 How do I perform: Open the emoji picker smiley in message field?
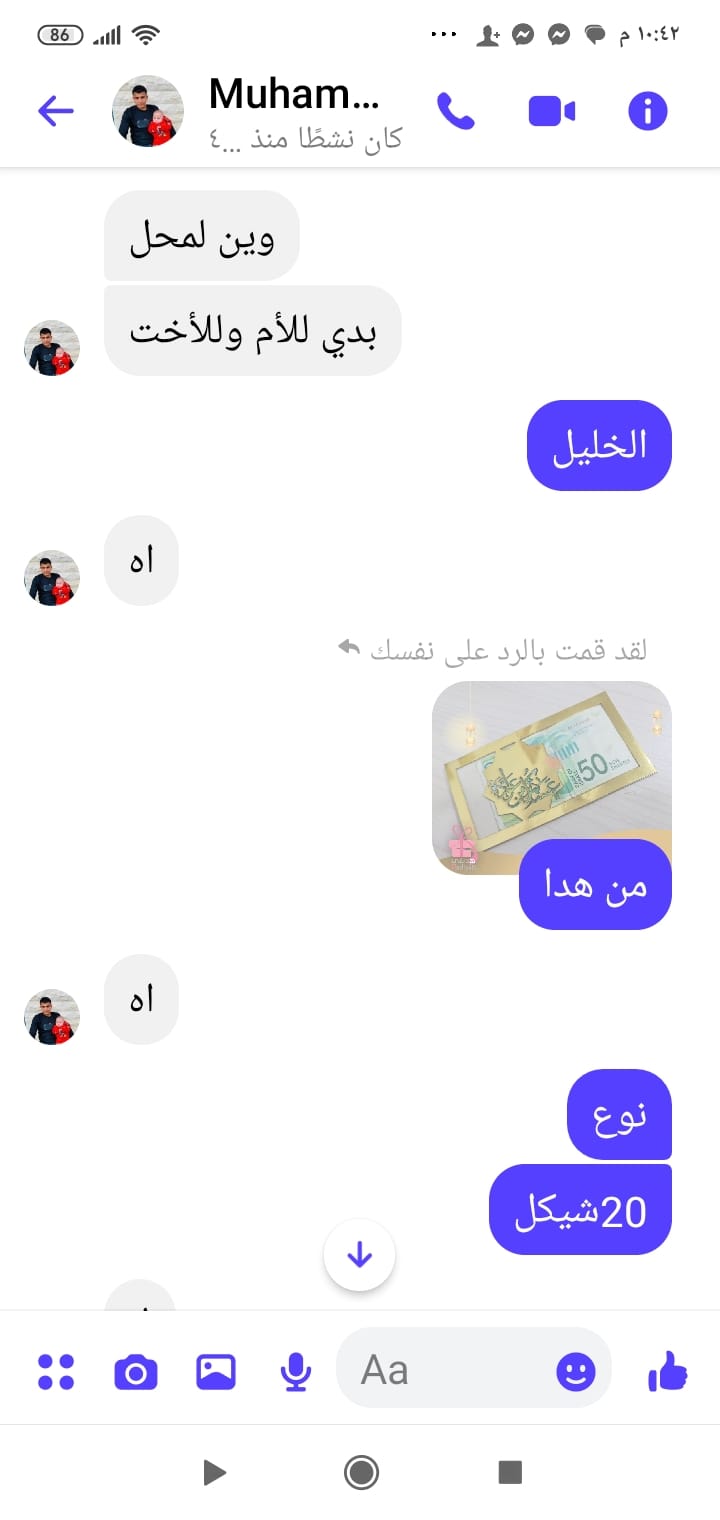tap(576, 1371)
